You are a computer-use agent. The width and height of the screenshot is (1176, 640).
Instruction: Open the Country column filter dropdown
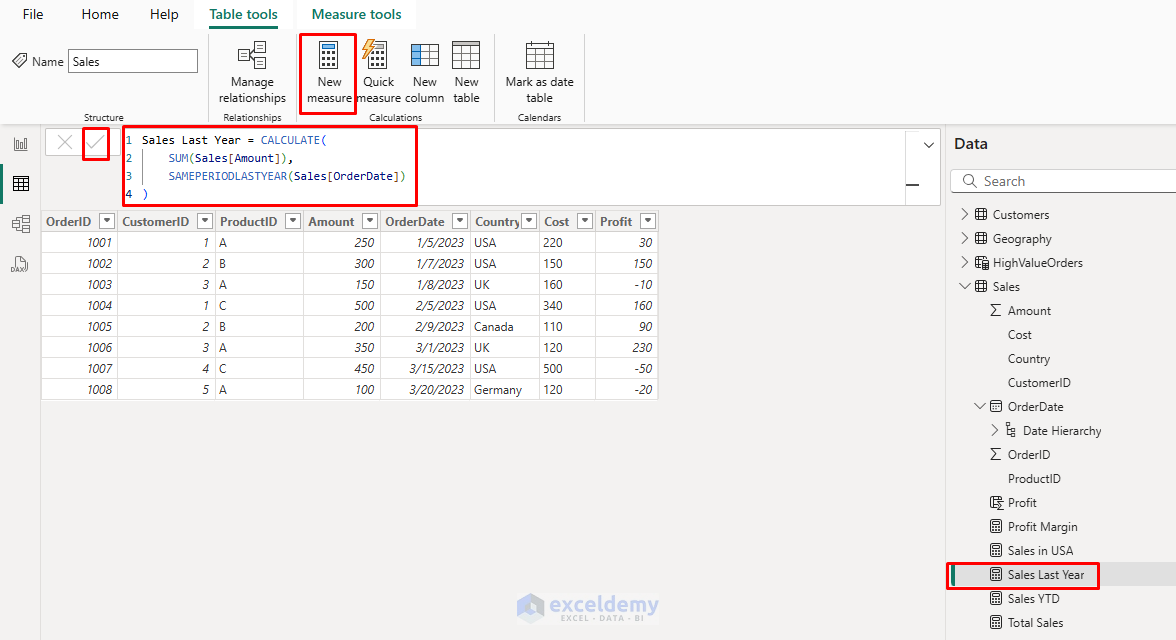(x=530, y=221)
